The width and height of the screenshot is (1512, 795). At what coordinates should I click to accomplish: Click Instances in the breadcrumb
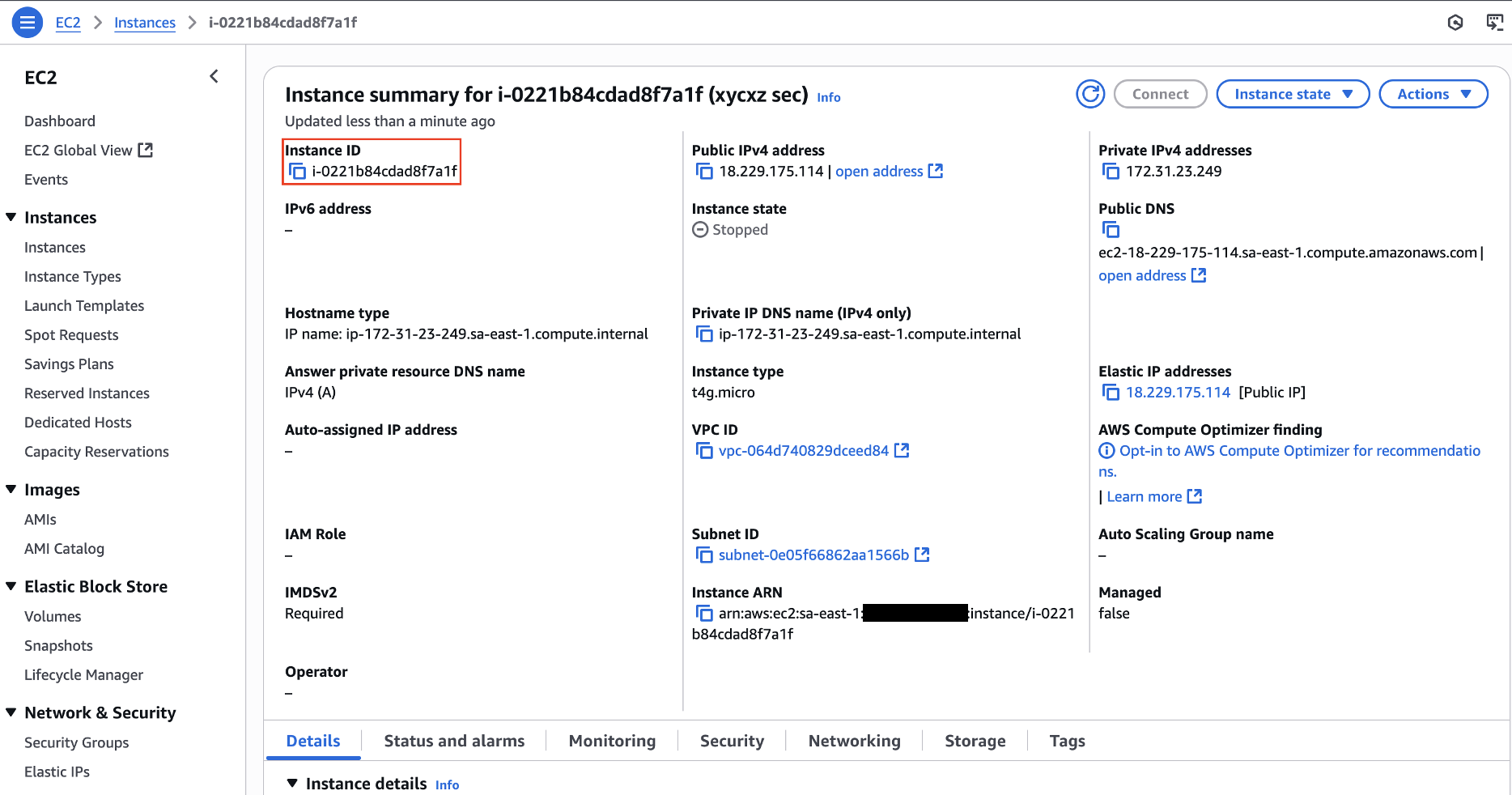coord(145,23)
